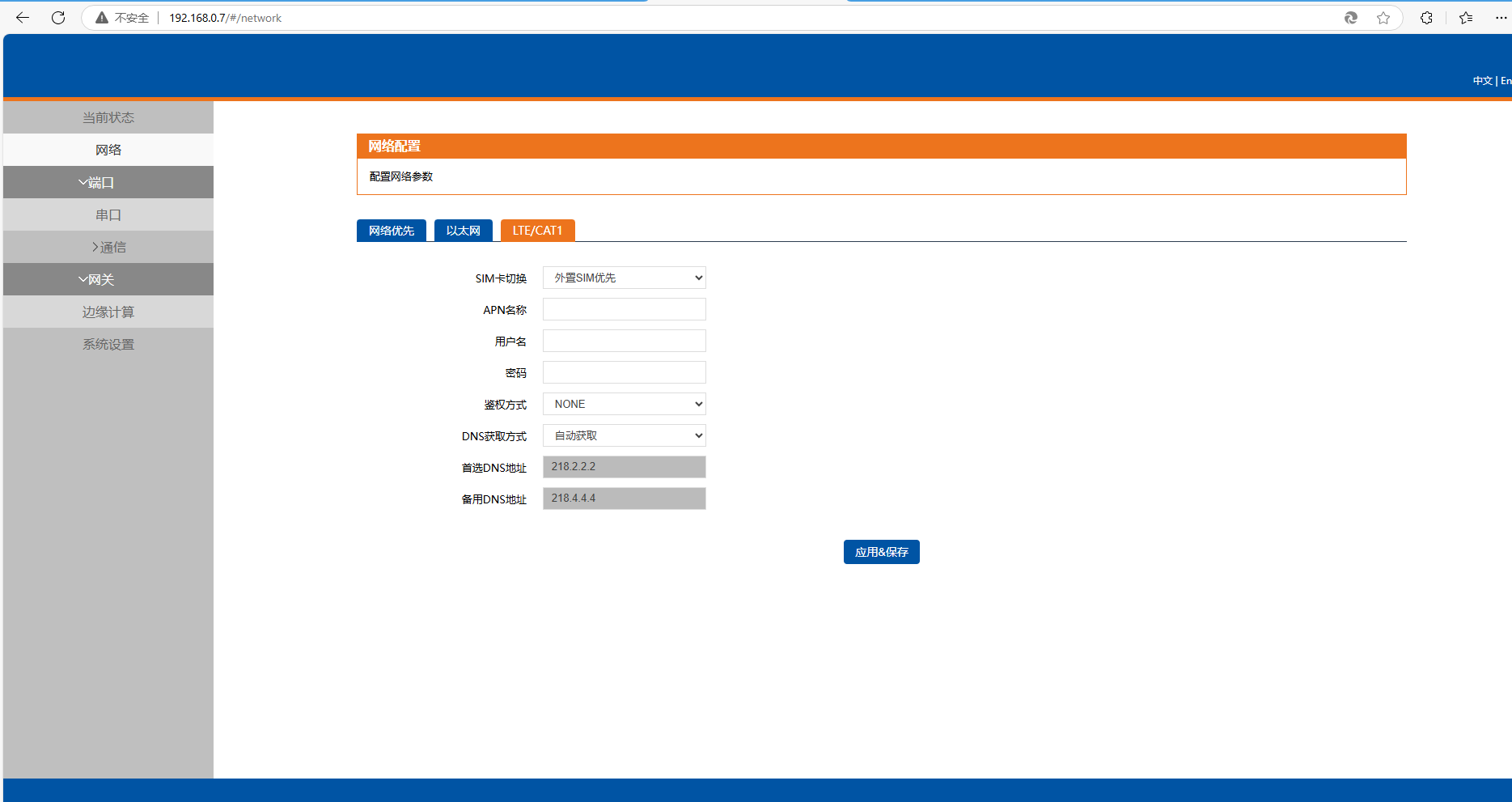Open the favorites list icon

[x=1466, y=18]
